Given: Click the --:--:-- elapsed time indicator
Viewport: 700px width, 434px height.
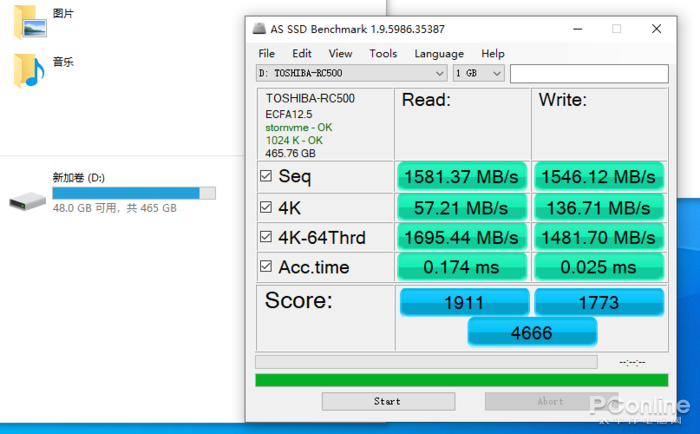Looking at the screenshot, I should click(632, 362).
